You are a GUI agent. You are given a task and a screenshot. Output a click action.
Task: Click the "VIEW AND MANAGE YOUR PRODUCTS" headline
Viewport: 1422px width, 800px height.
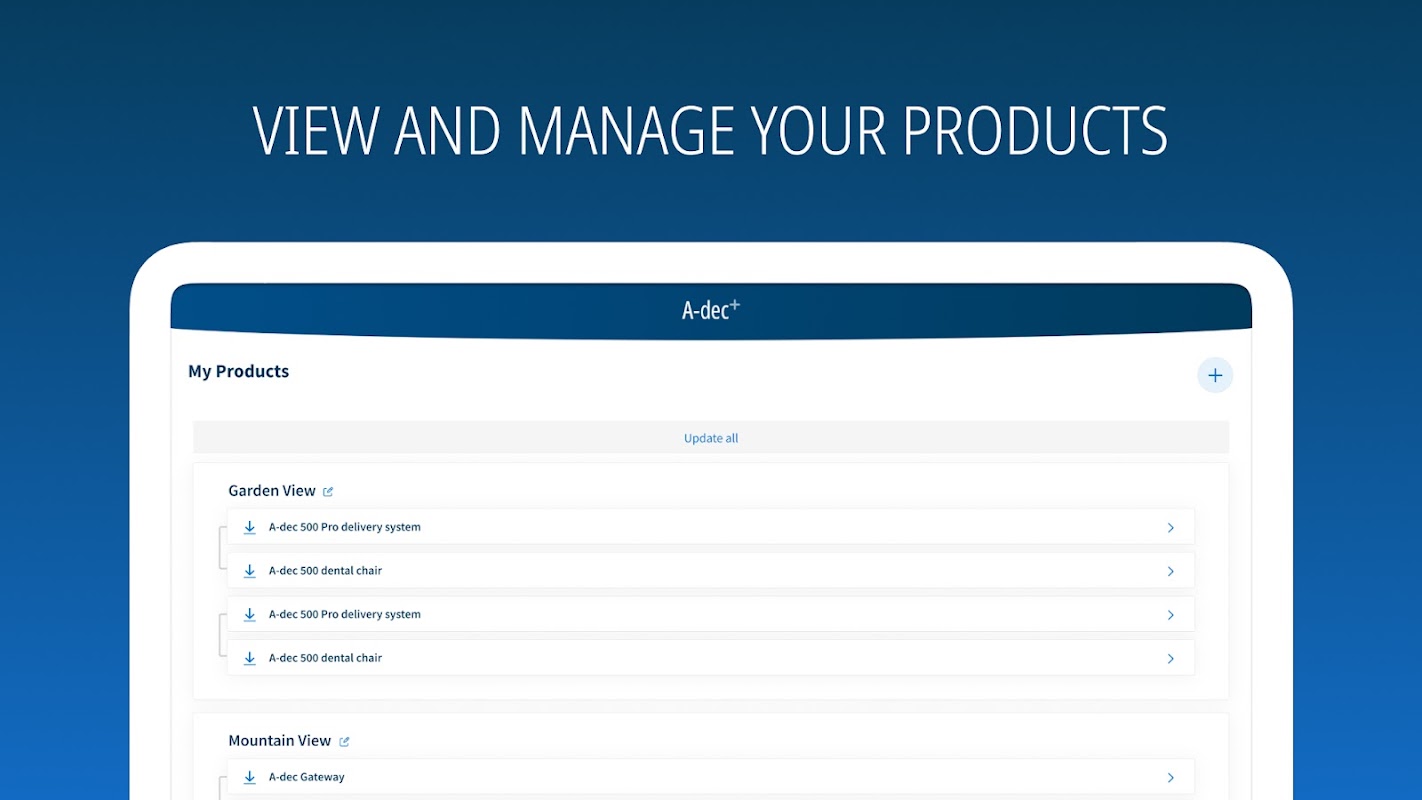pyautogui.click(x=711, y=130)
